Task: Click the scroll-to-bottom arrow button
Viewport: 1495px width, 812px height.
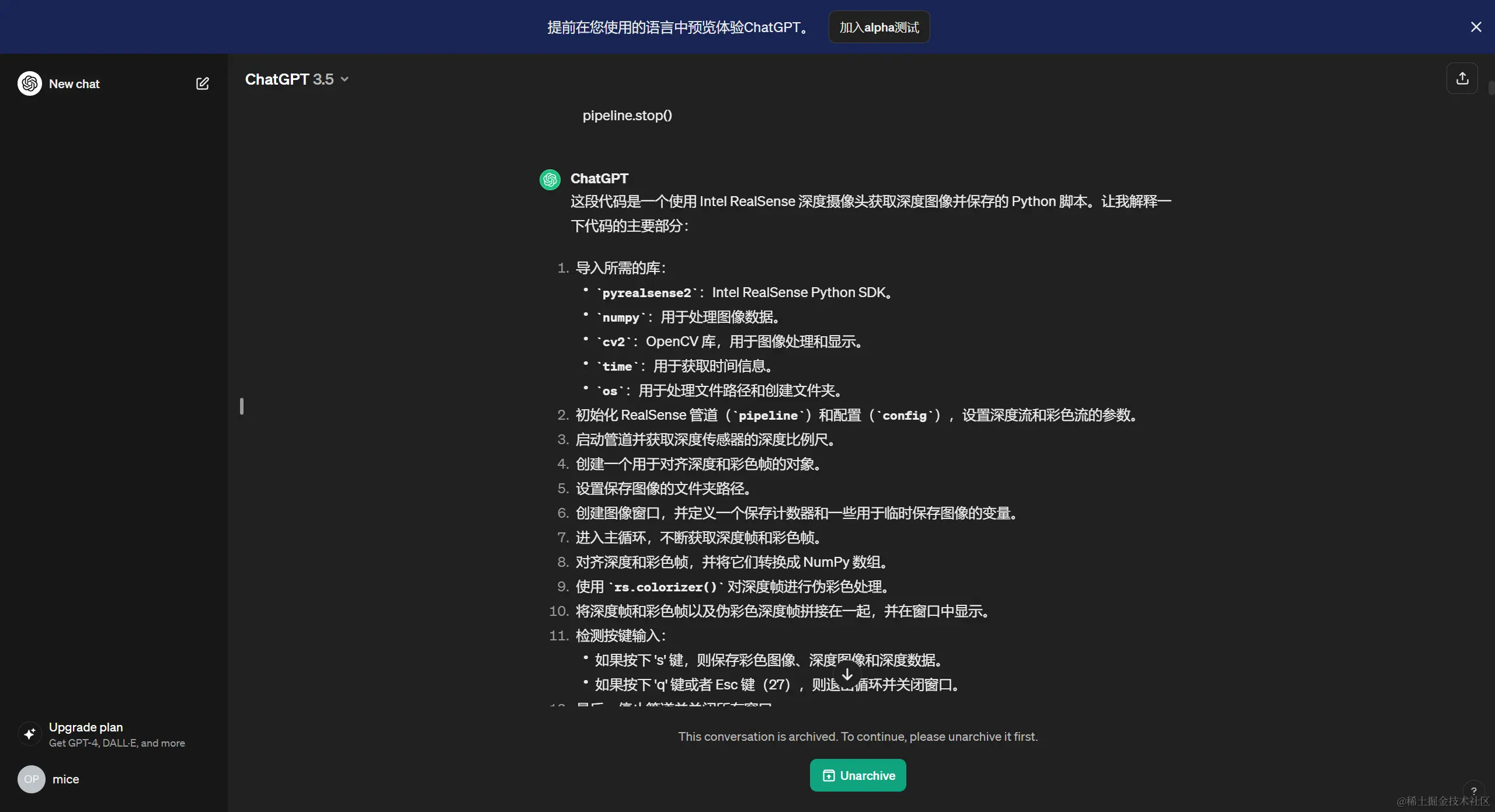Action: point(847,675)
